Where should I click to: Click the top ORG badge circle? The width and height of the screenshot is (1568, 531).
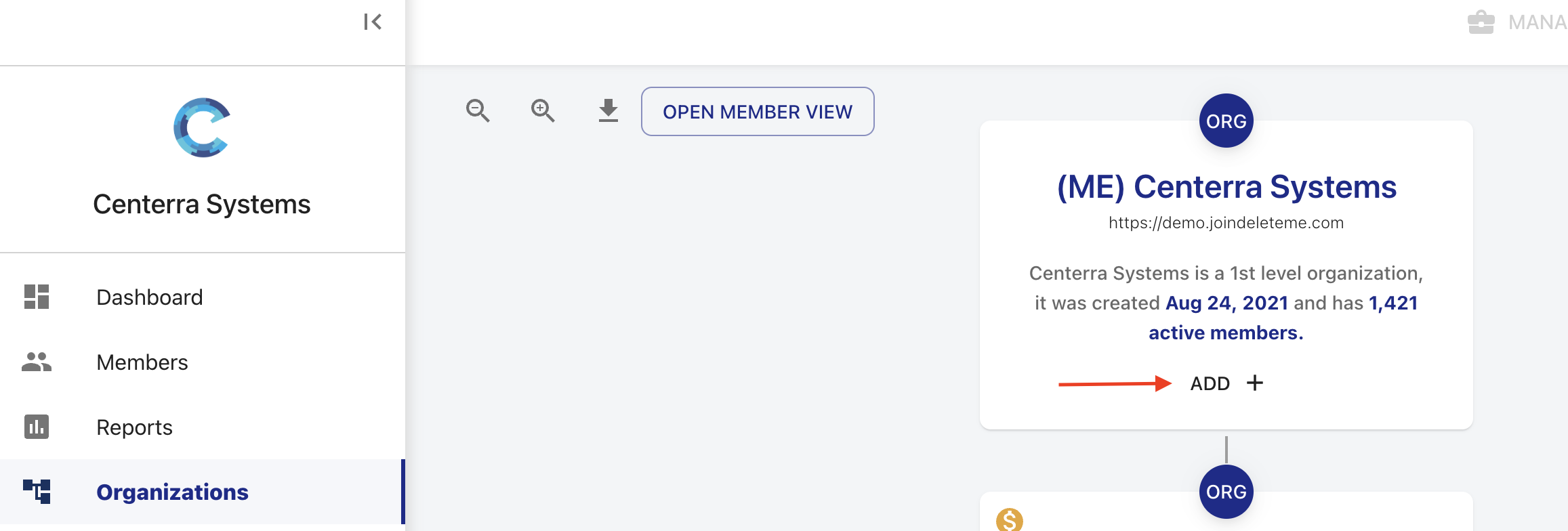tap(1226, 121)
